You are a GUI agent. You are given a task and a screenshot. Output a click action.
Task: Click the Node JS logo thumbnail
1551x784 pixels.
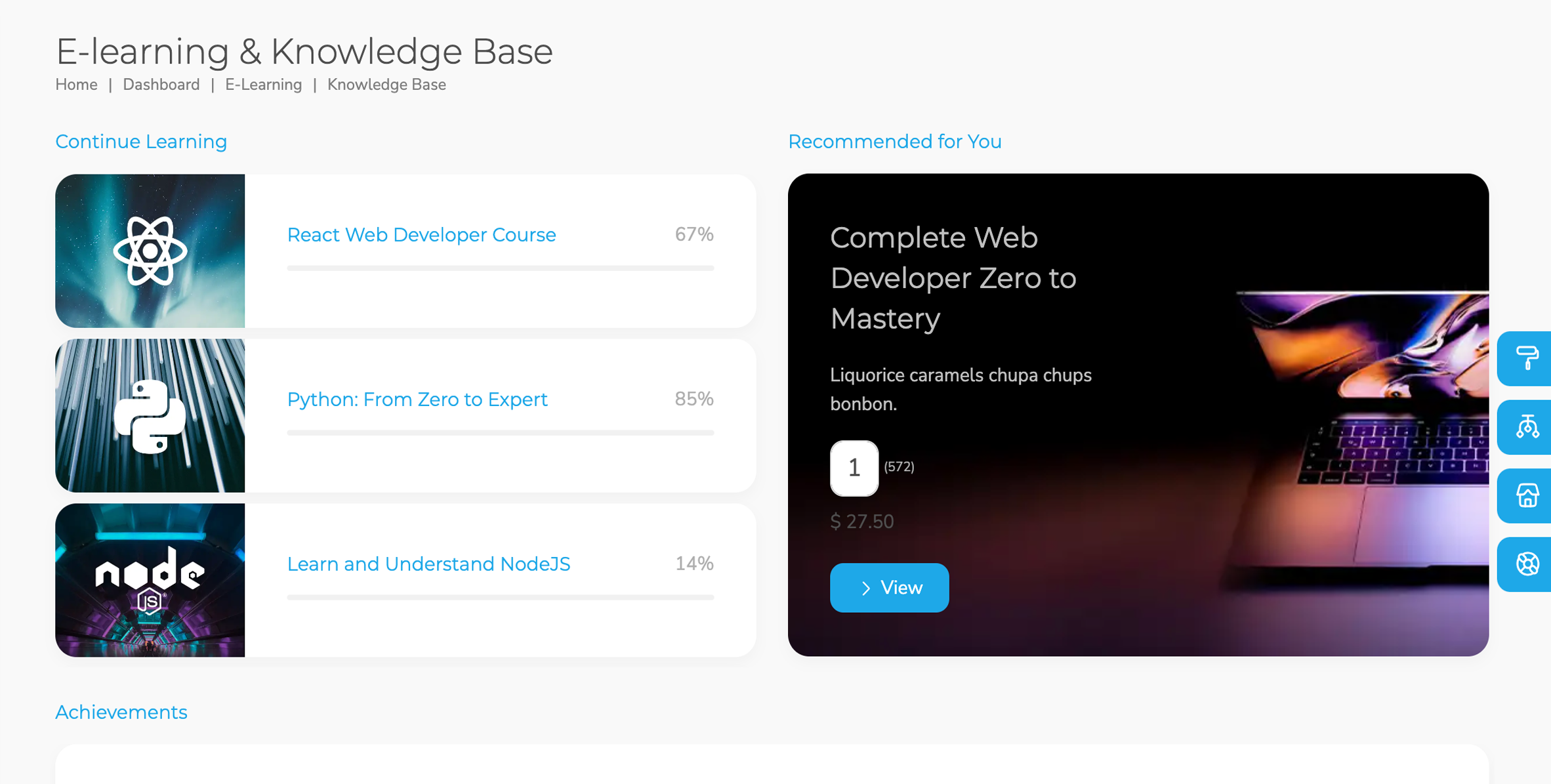[150, 580]
